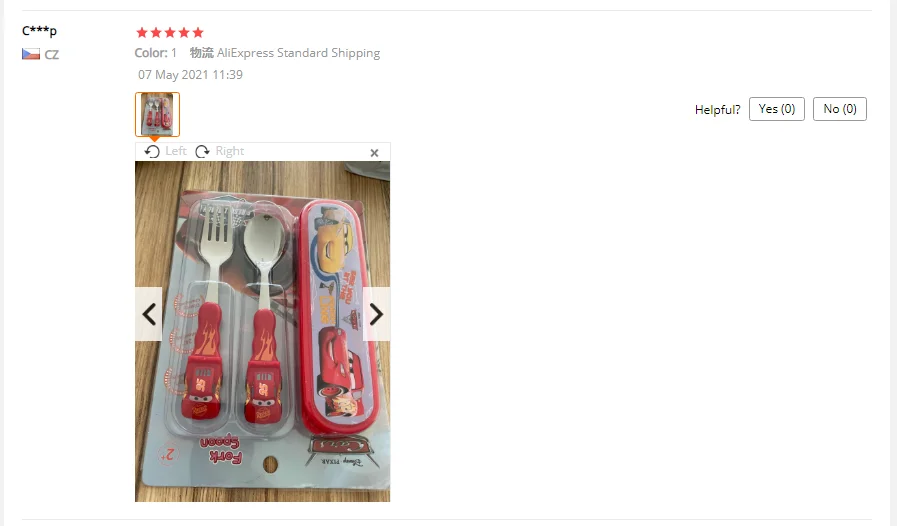Click the first red rating star
The image size is (897, 526).
coord(142,33)
